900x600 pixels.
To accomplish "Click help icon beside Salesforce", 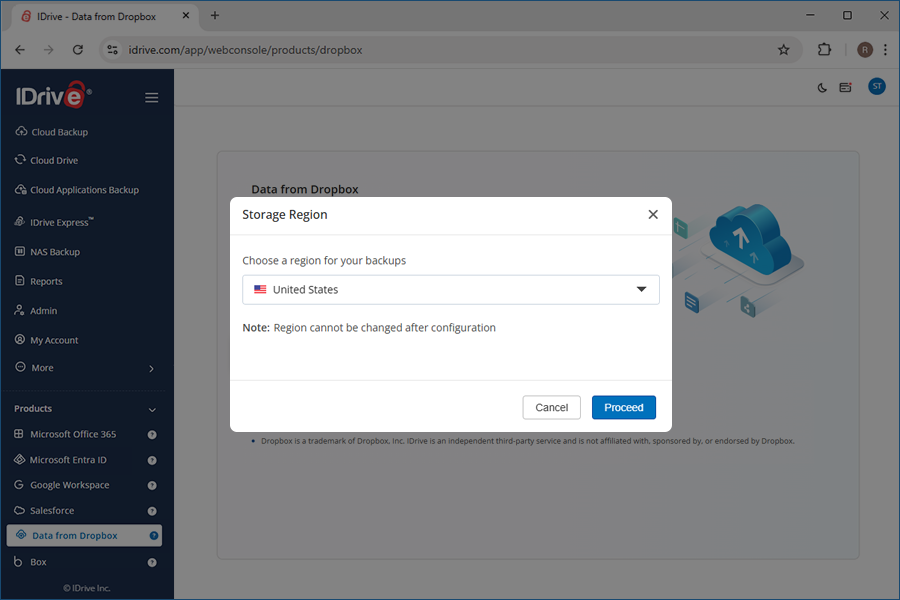I will [x=152, y=511].
